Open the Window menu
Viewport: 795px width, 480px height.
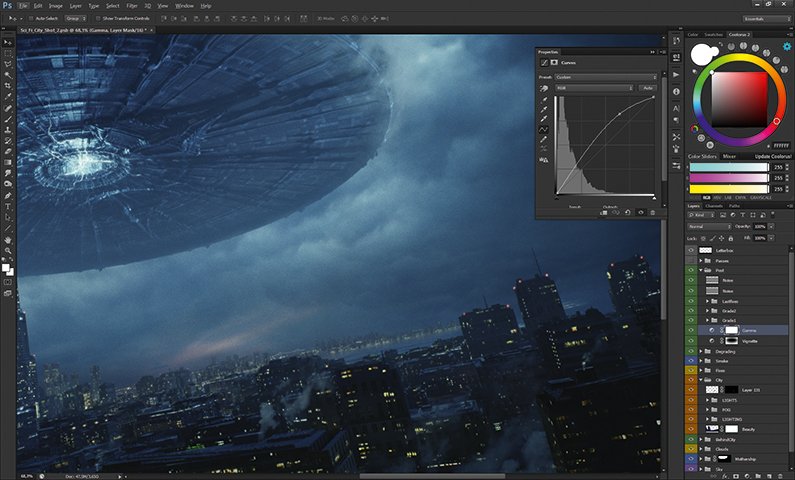(184, 6)
